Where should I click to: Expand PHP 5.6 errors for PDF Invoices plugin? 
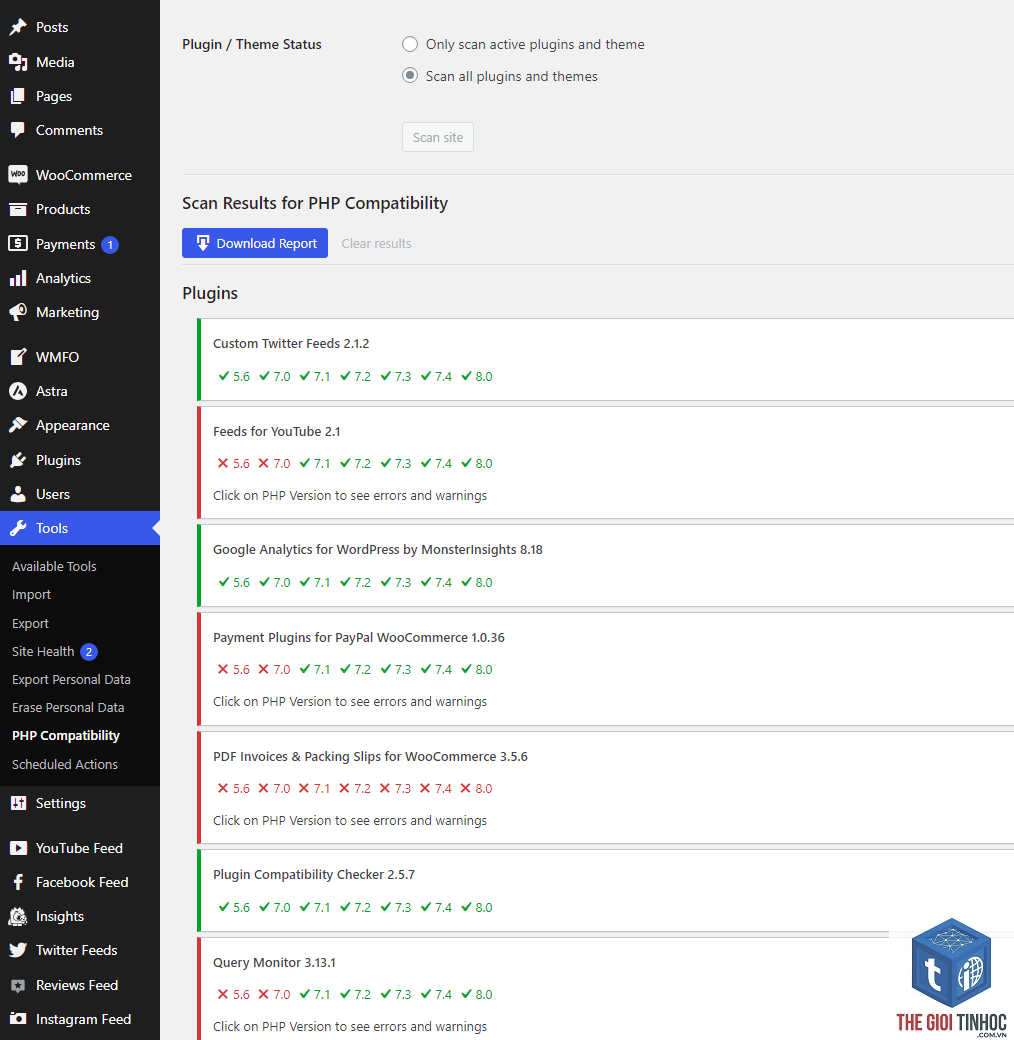click(x=234, y=789)
